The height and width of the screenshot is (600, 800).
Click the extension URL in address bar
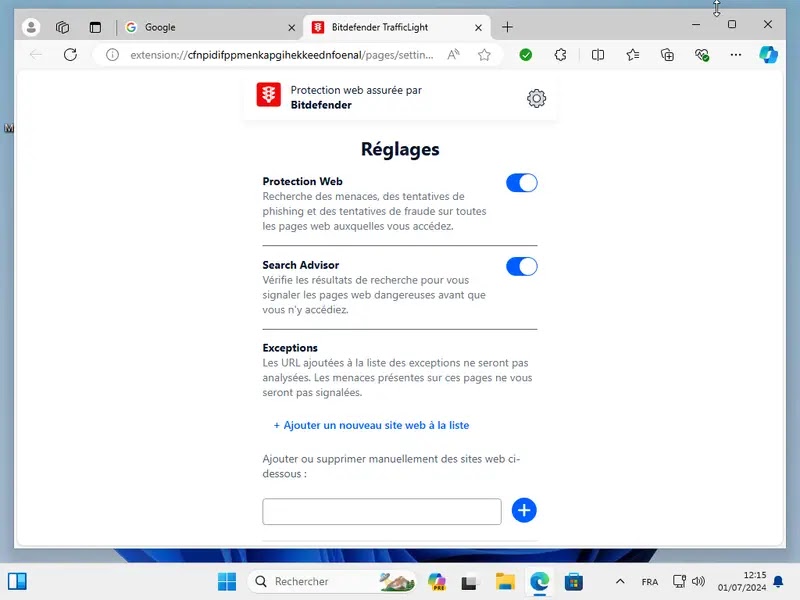tap(282, 55)
